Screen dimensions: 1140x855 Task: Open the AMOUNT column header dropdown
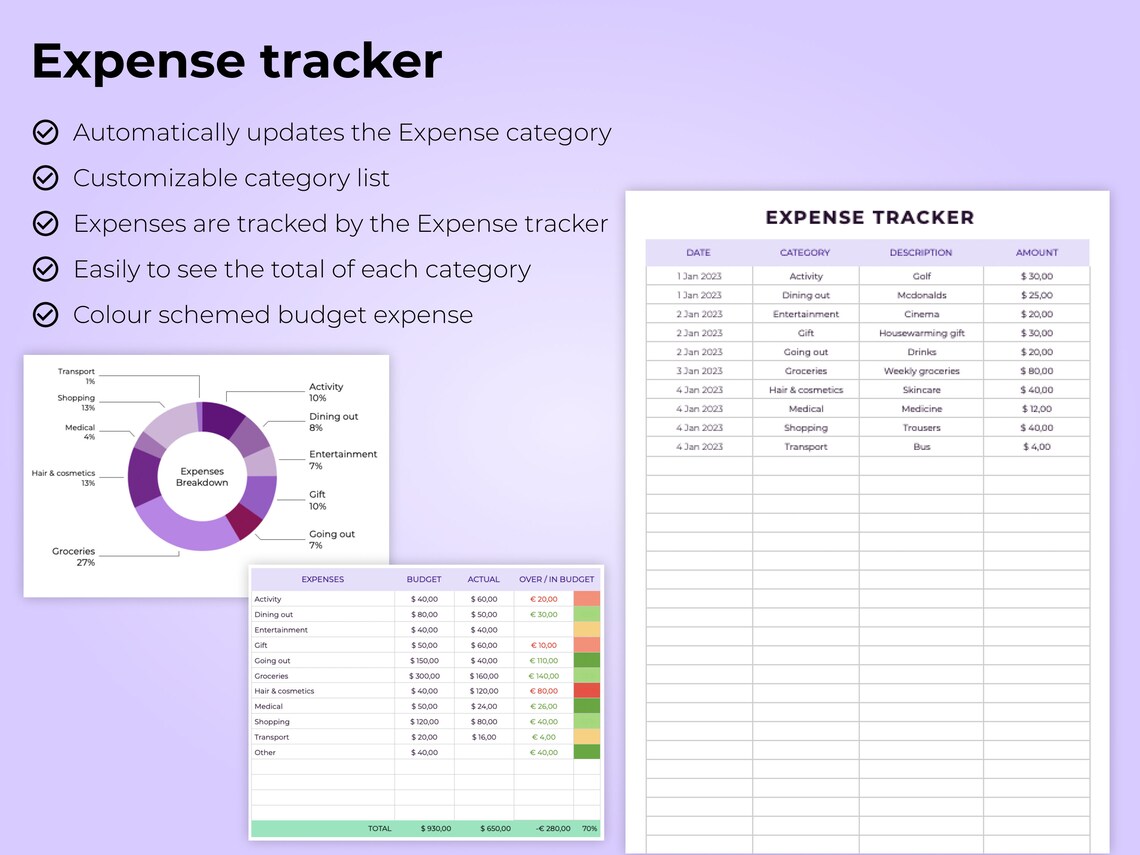click(1037, 253)
